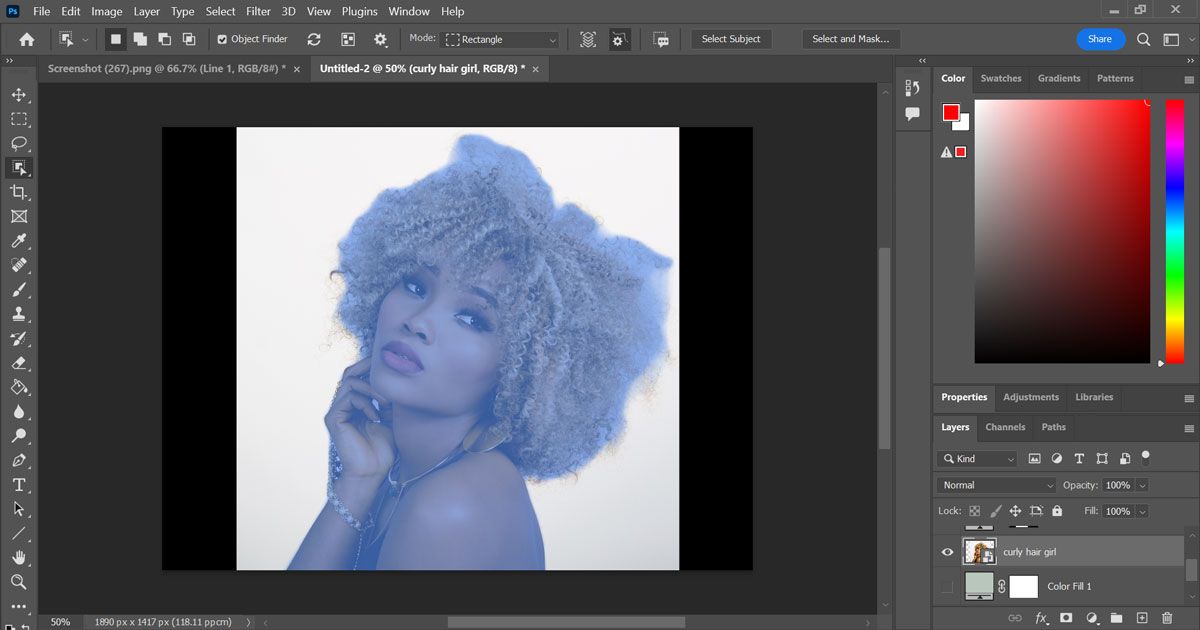The width and height of the screenshot is (1200, 630).
Task: Select the Blur tool
Action: pos(18,412)
